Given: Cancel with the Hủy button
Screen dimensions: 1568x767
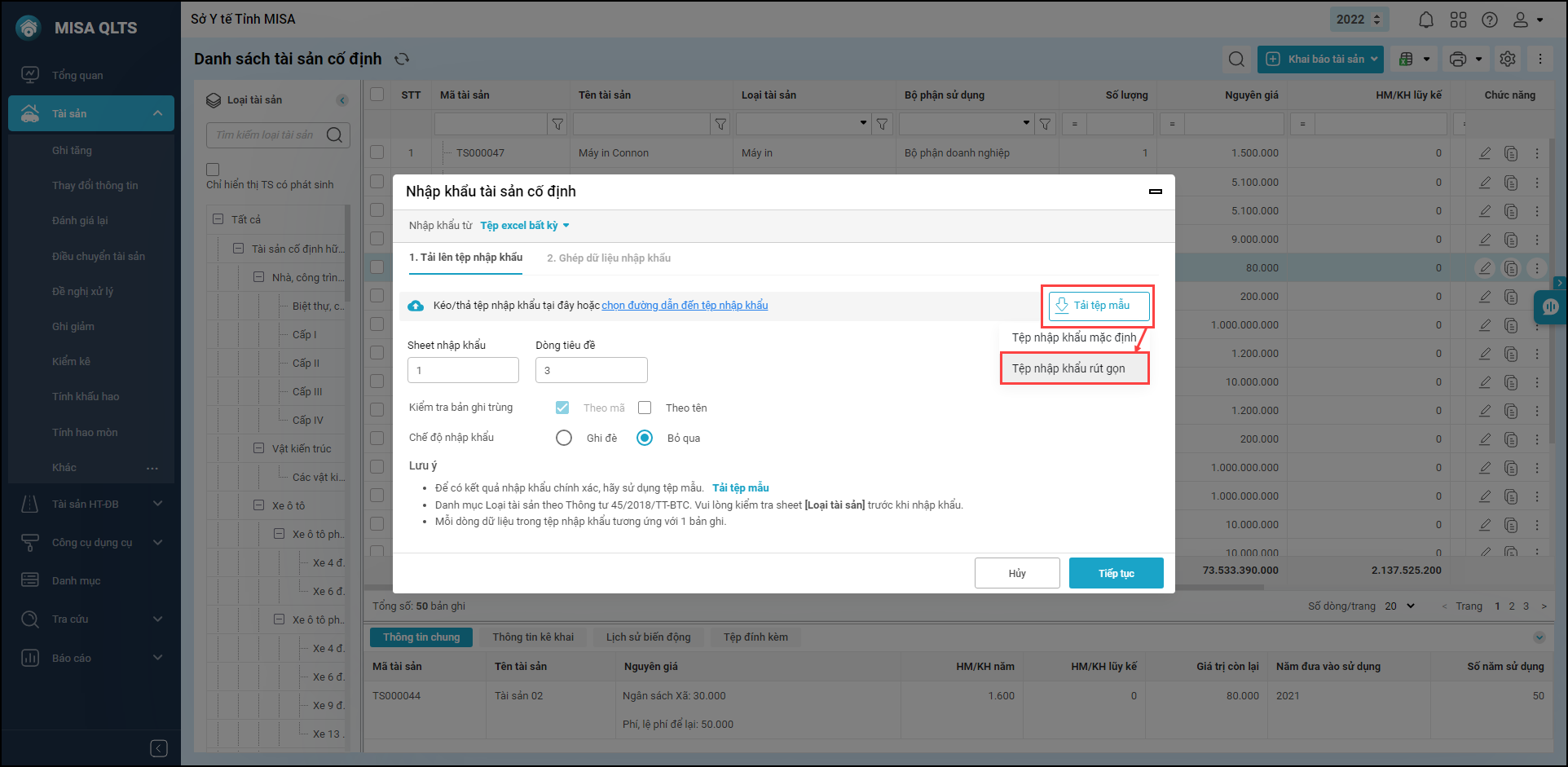Looking at the screenshot, I should [1017, 573].
